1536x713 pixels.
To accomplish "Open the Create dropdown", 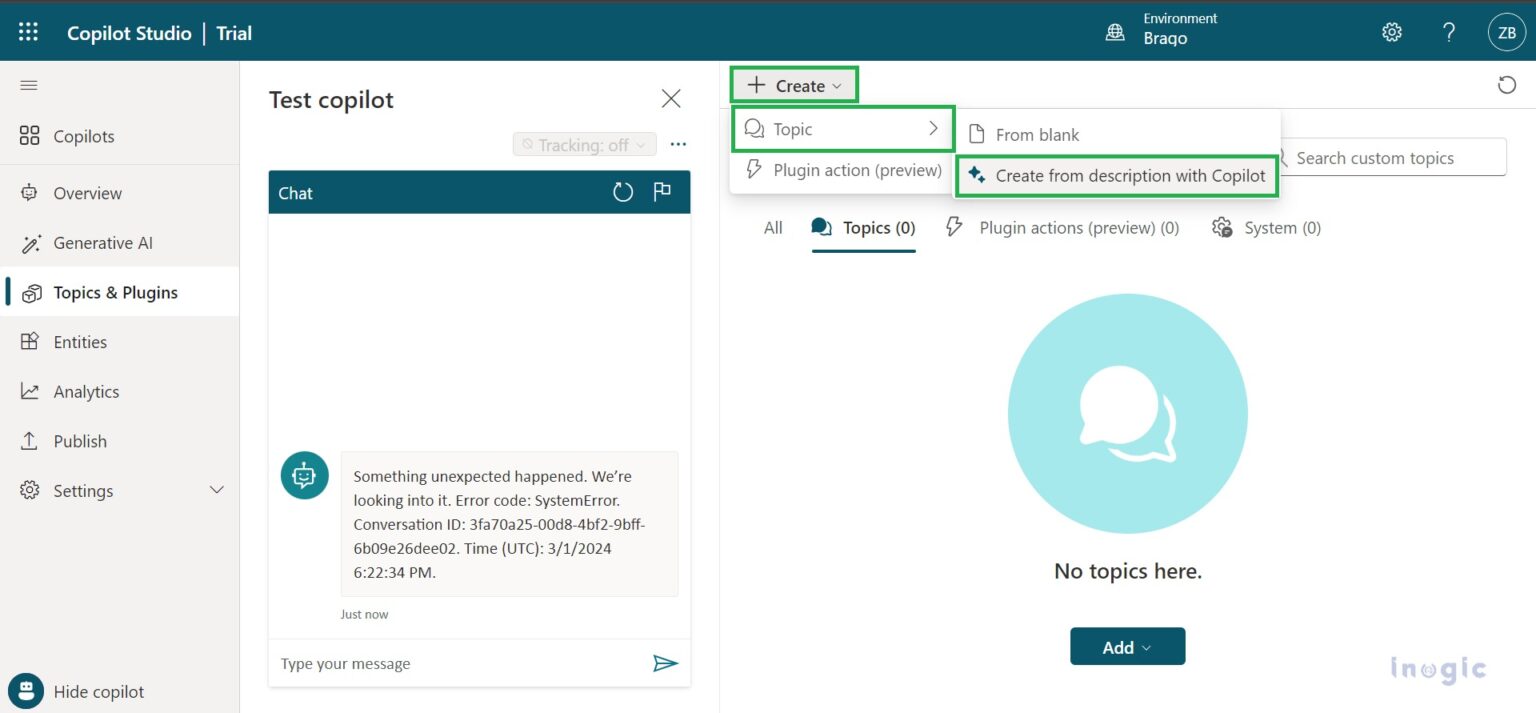I will click(x=793, y=84).
